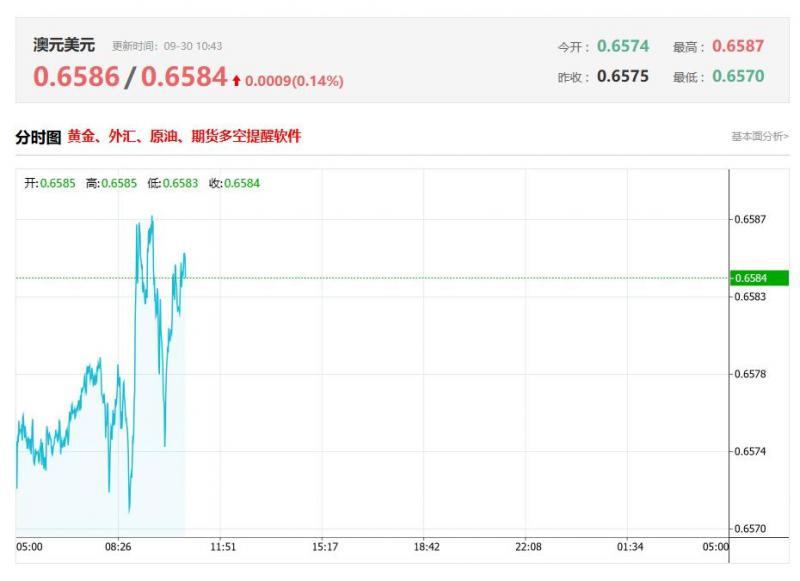The image size is (800, 581).
Task: Click the 0.6578 y-axis label
Action: 750,374
